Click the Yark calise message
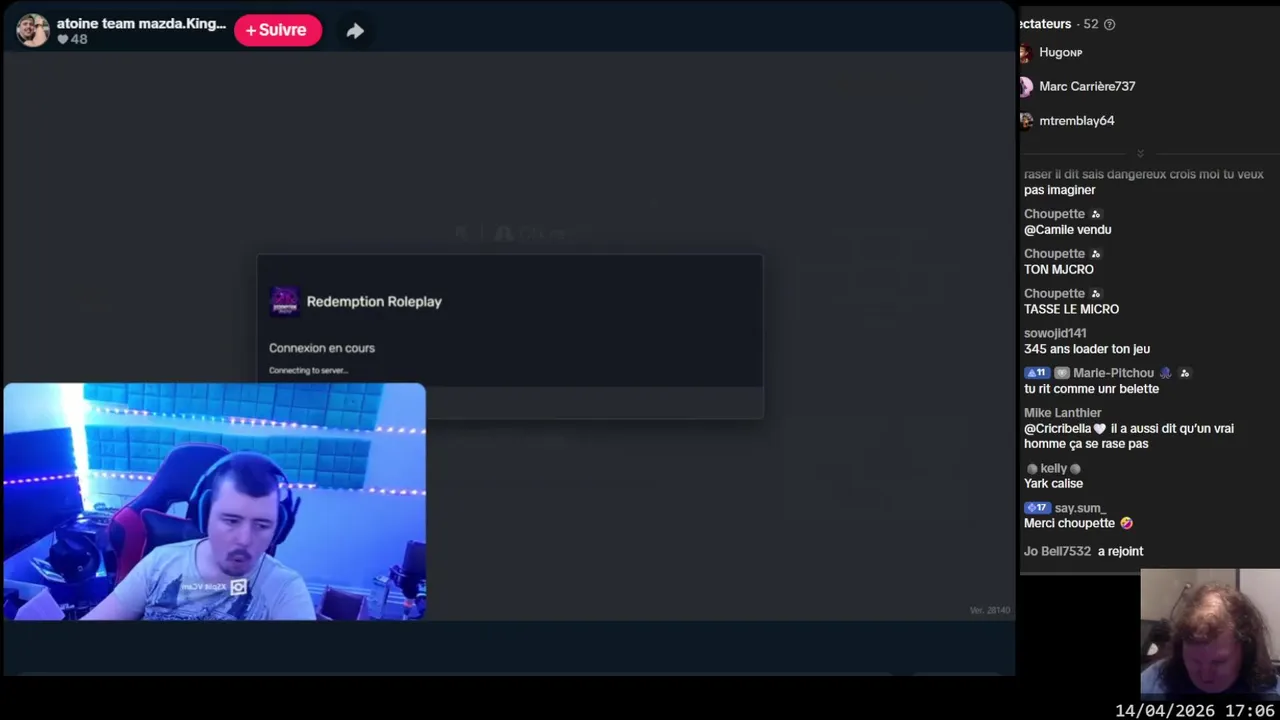 pos(1053,483)
